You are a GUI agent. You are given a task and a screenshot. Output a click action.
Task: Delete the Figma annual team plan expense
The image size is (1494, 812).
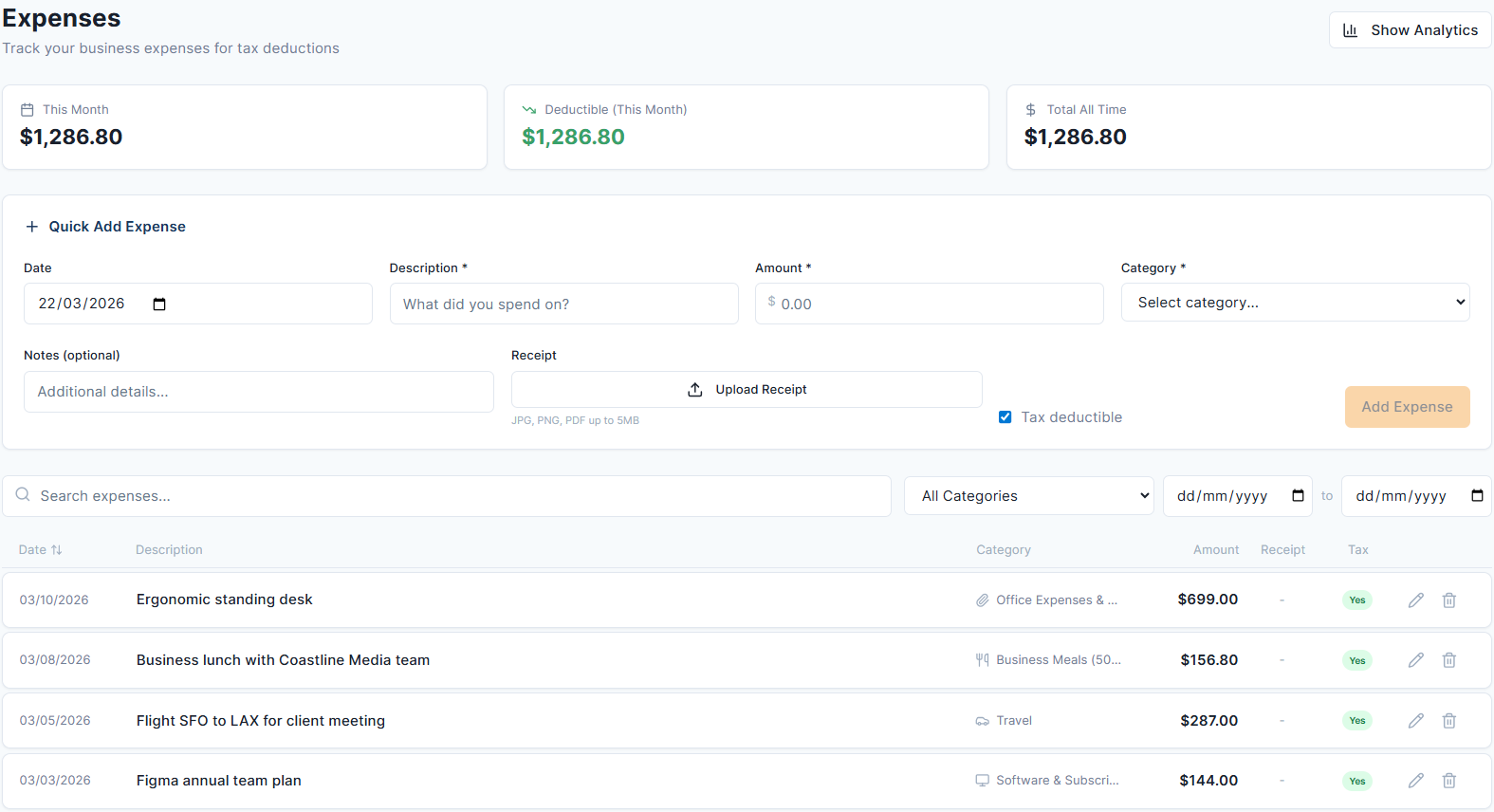point(1448,781)
